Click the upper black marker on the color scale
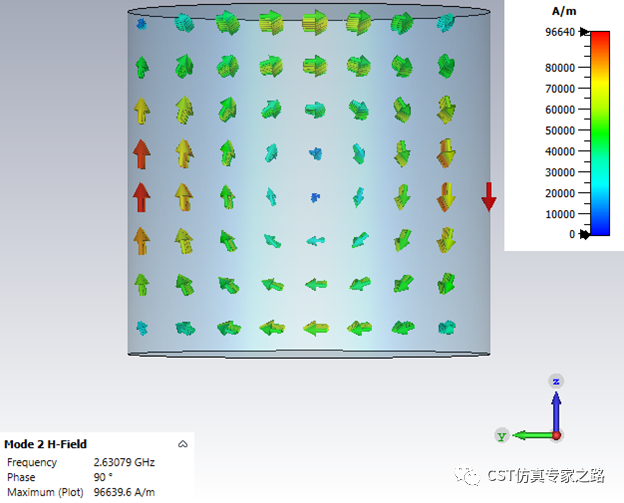The width and height of the screenshot is (624, 503). pos(584,31)
